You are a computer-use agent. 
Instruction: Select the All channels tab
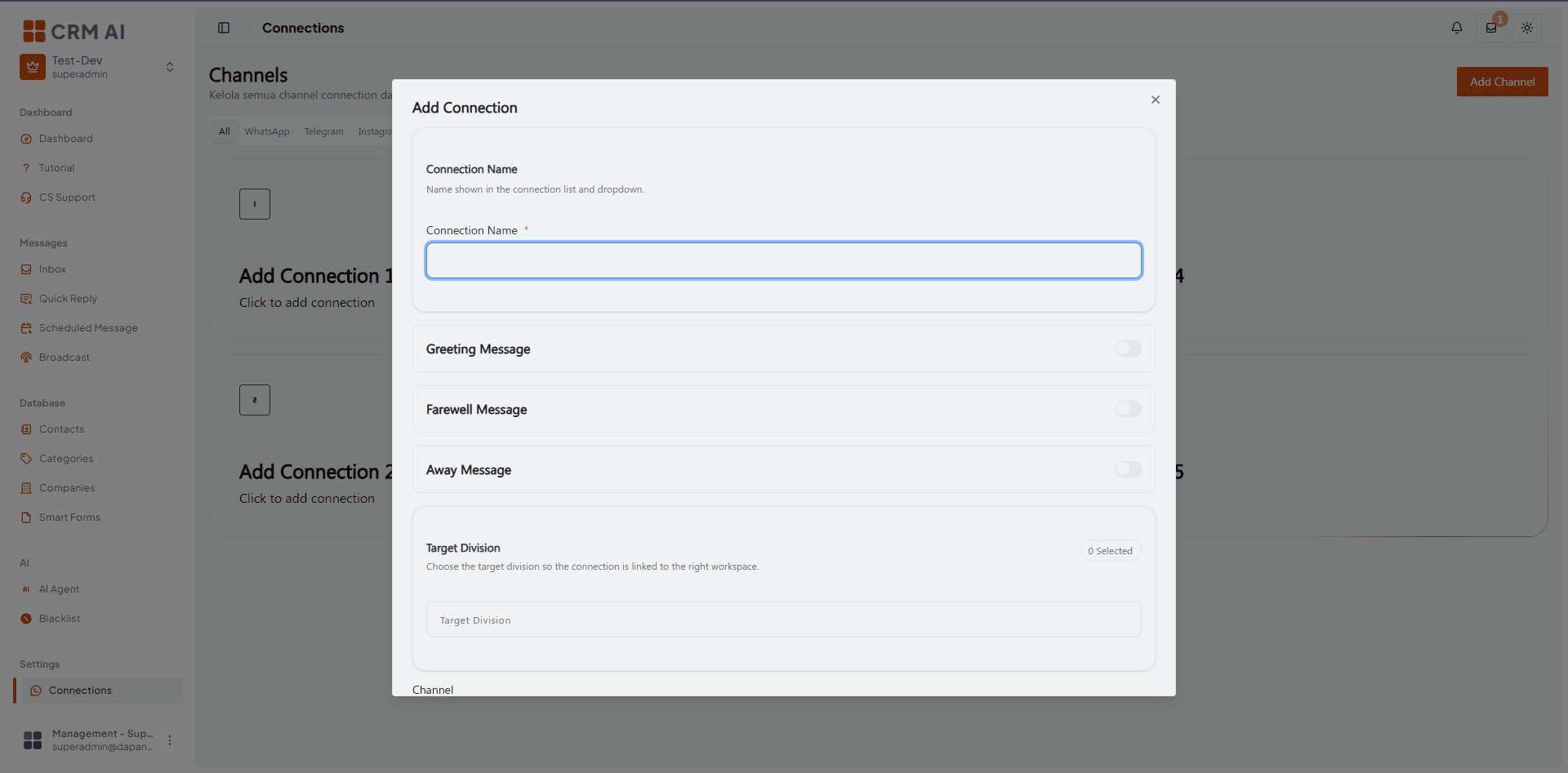click(225, 131)
